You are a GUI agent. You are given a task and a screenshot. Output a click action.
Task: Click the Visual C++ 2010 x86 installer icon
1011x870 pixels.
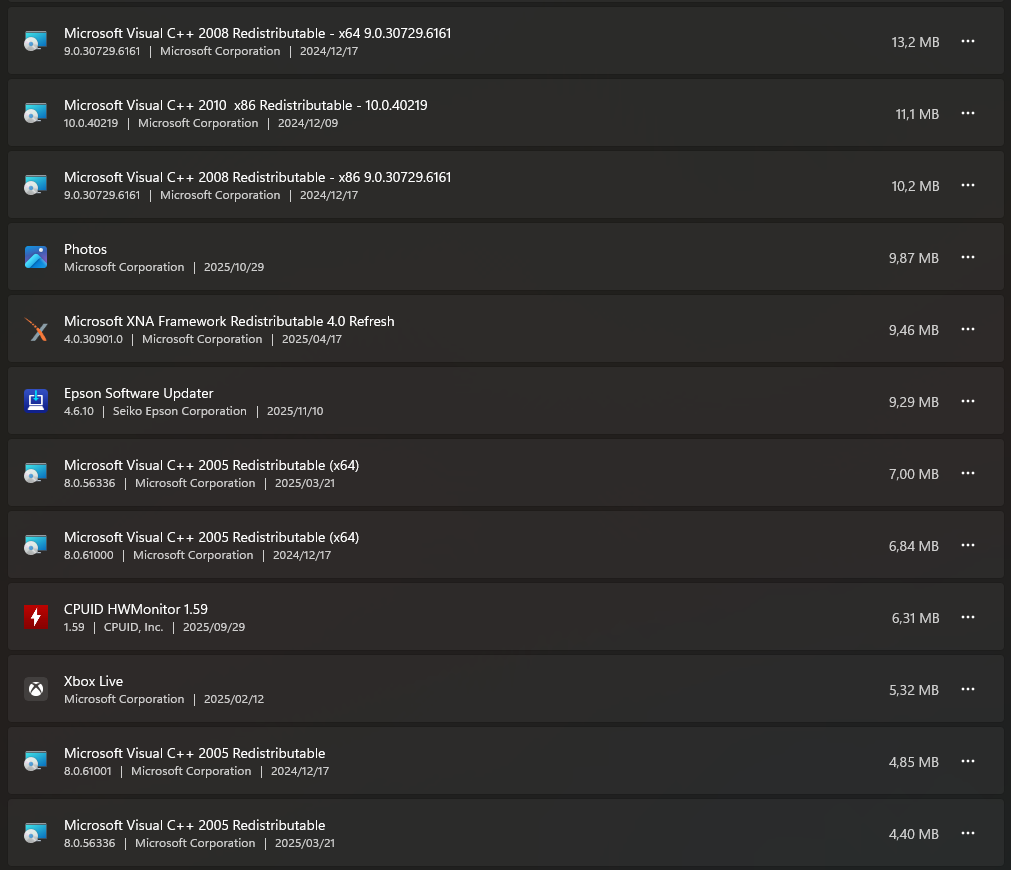click(36, 113)
